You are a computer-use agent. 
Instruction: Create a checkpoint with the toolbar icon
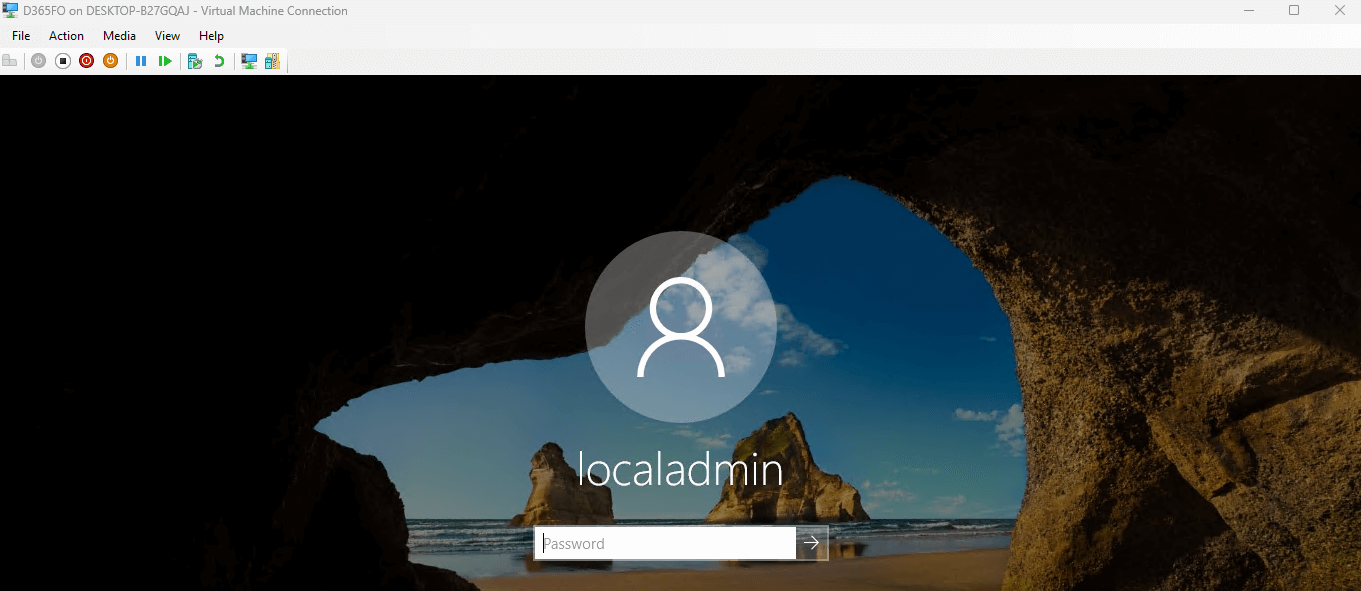pyautogui.click(x=195, y=61)
